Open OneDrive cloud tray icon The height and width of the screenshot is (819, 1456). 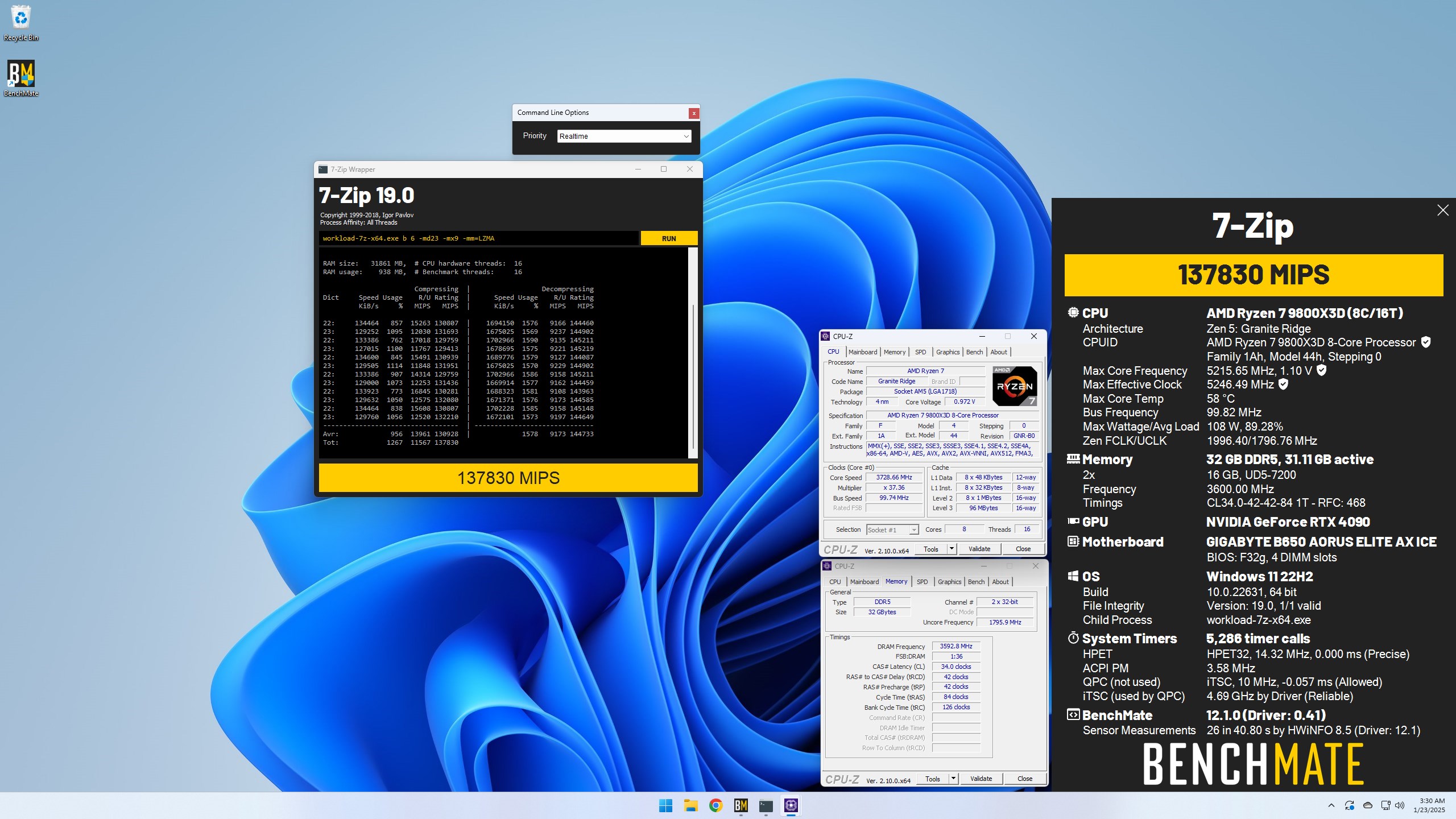point(1368,805)
